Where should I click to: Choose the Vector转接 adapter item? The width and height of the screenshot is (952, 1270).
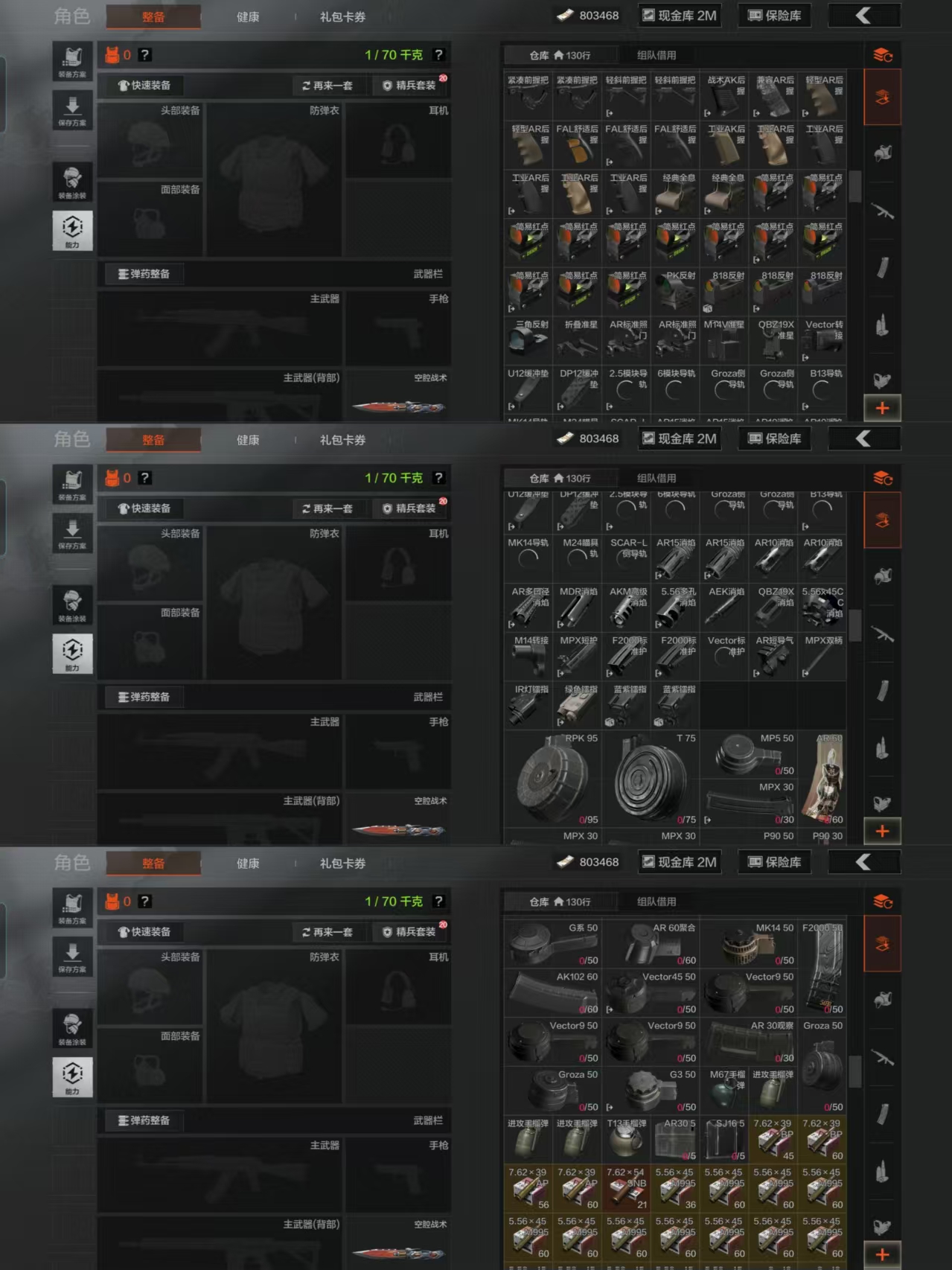click(822, 341)
